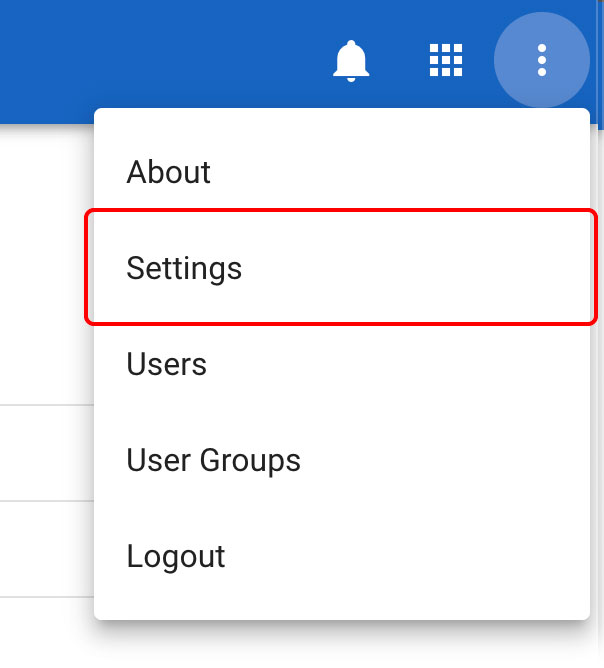Click the three-dot more options icon
Screen dimensions: 604x668
coord(542,60)
